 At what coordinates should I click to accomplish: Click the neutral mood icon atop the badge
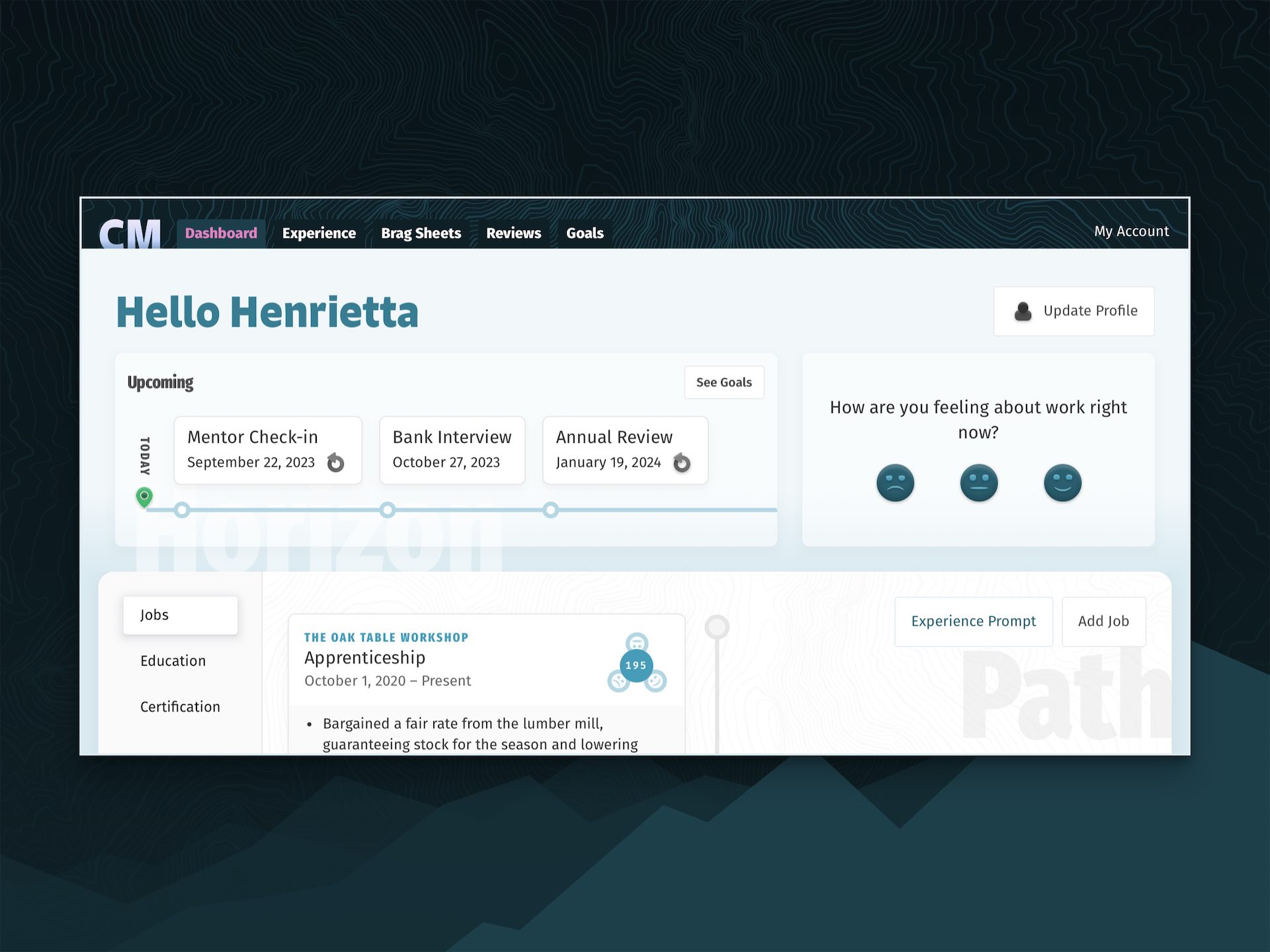tap(636, 642)
